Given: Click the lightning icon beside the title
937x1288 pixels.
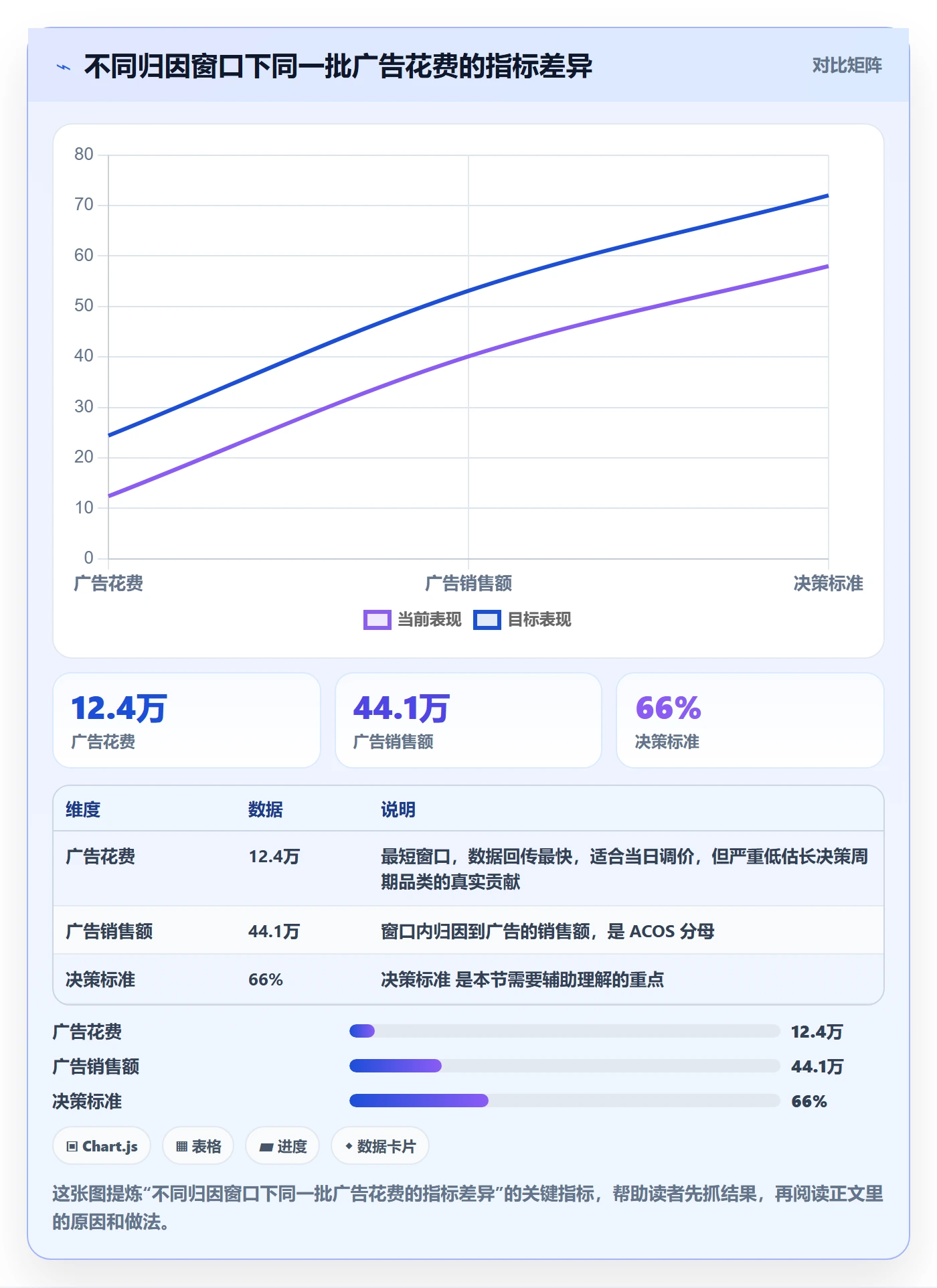Looking at the screenshot, I should pyautogui.click(x=64, y=67).
